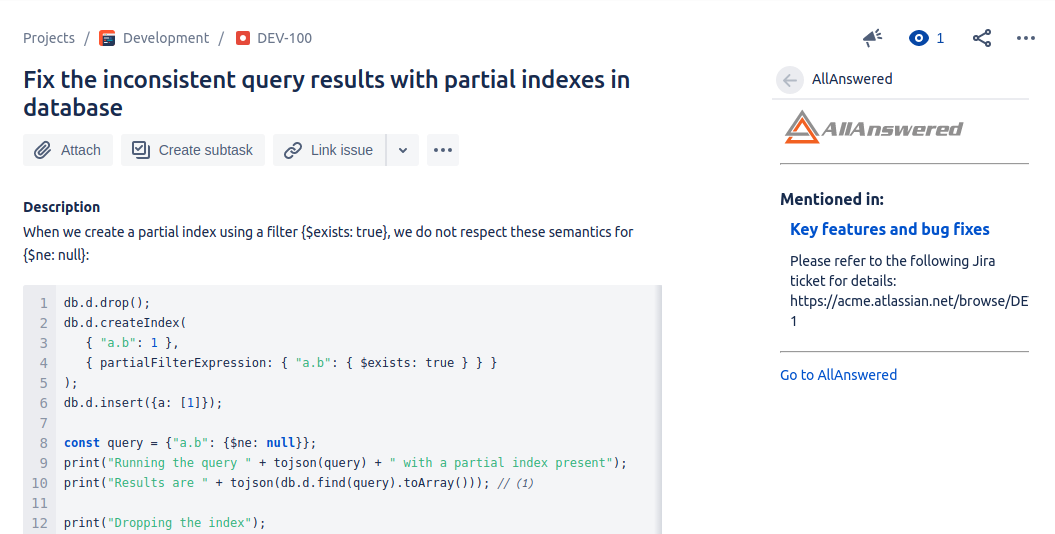Click code line db.d.drop();
The image size is (1055, 534).
tap(107, 303)
